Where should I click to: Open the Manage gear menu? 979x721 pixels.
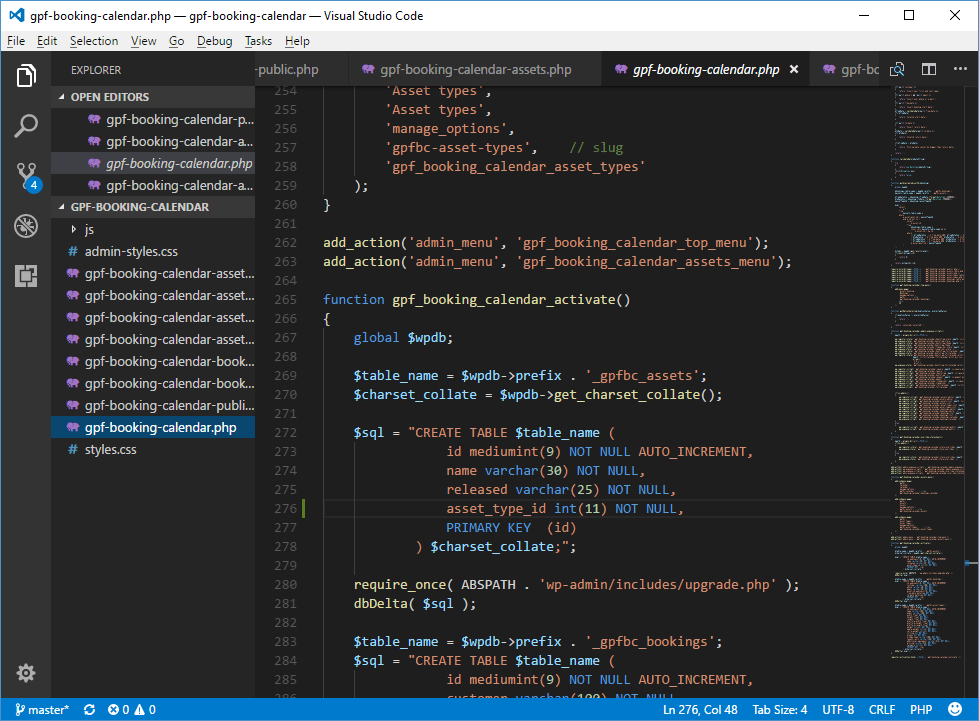tap(26, 673)
